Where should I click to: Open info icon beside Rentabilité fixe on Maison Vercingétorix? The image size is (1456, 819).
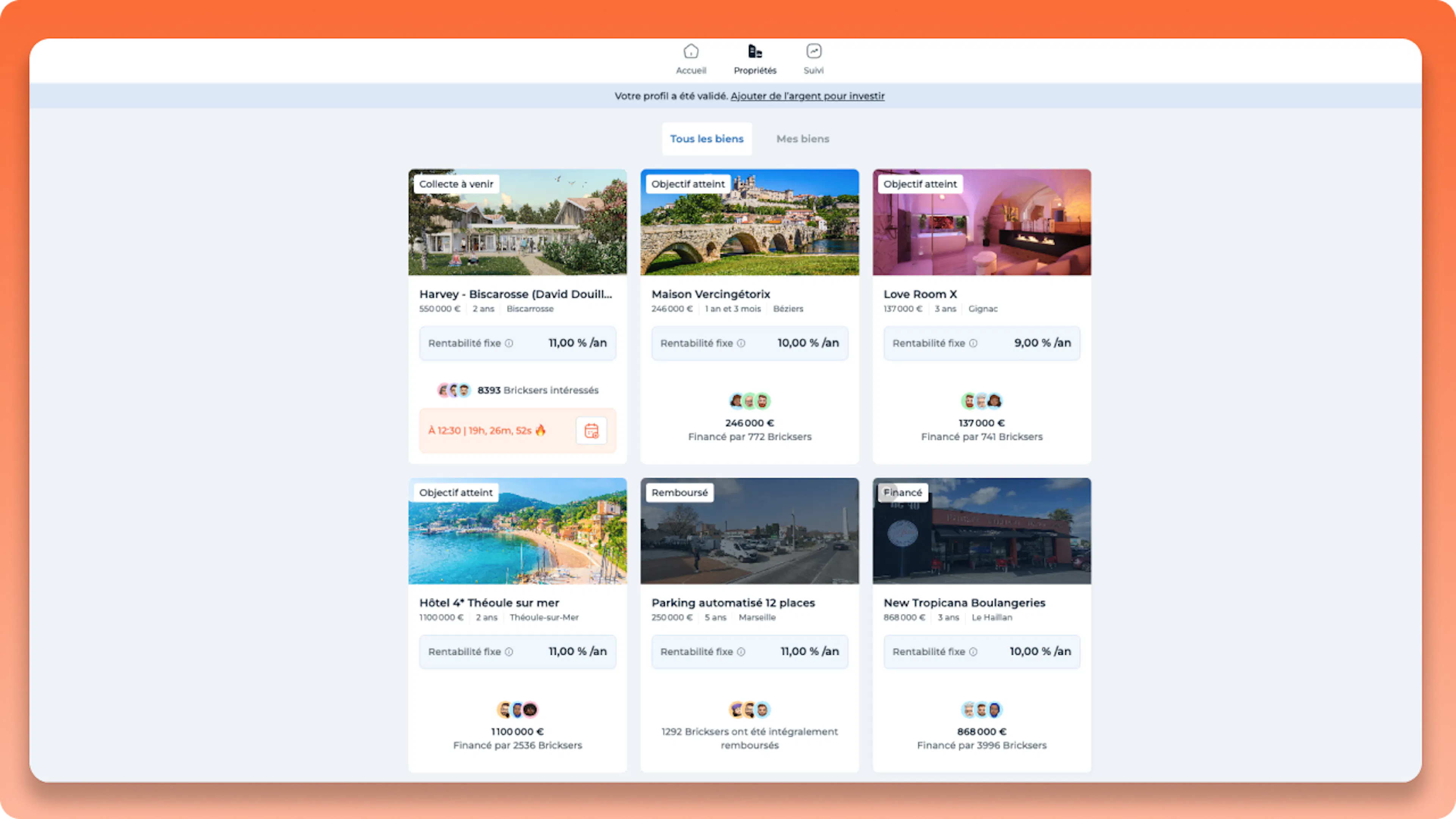click(x=741, y=343)
